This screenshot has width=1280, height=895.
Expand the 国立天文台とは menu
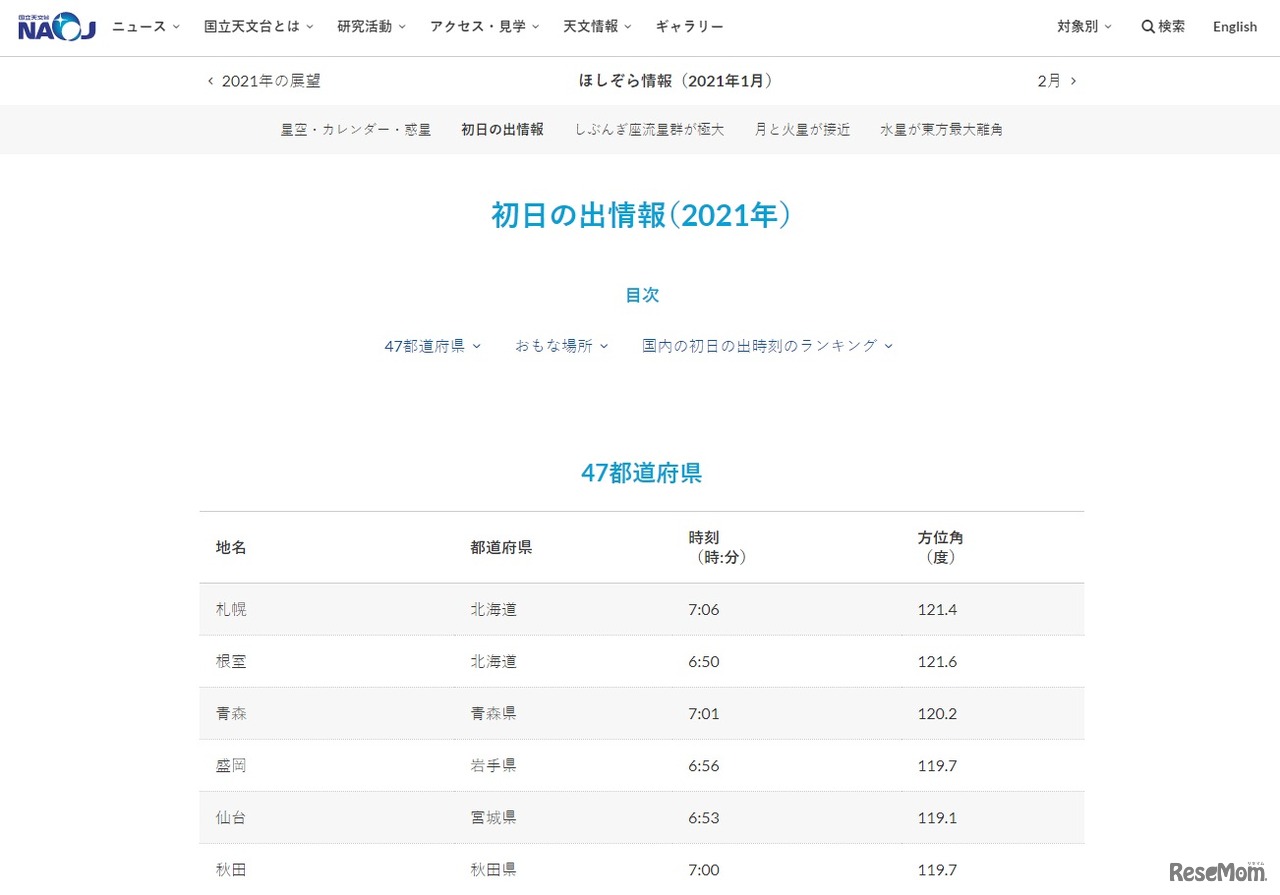pyautogui.click(x=259, y=27)
